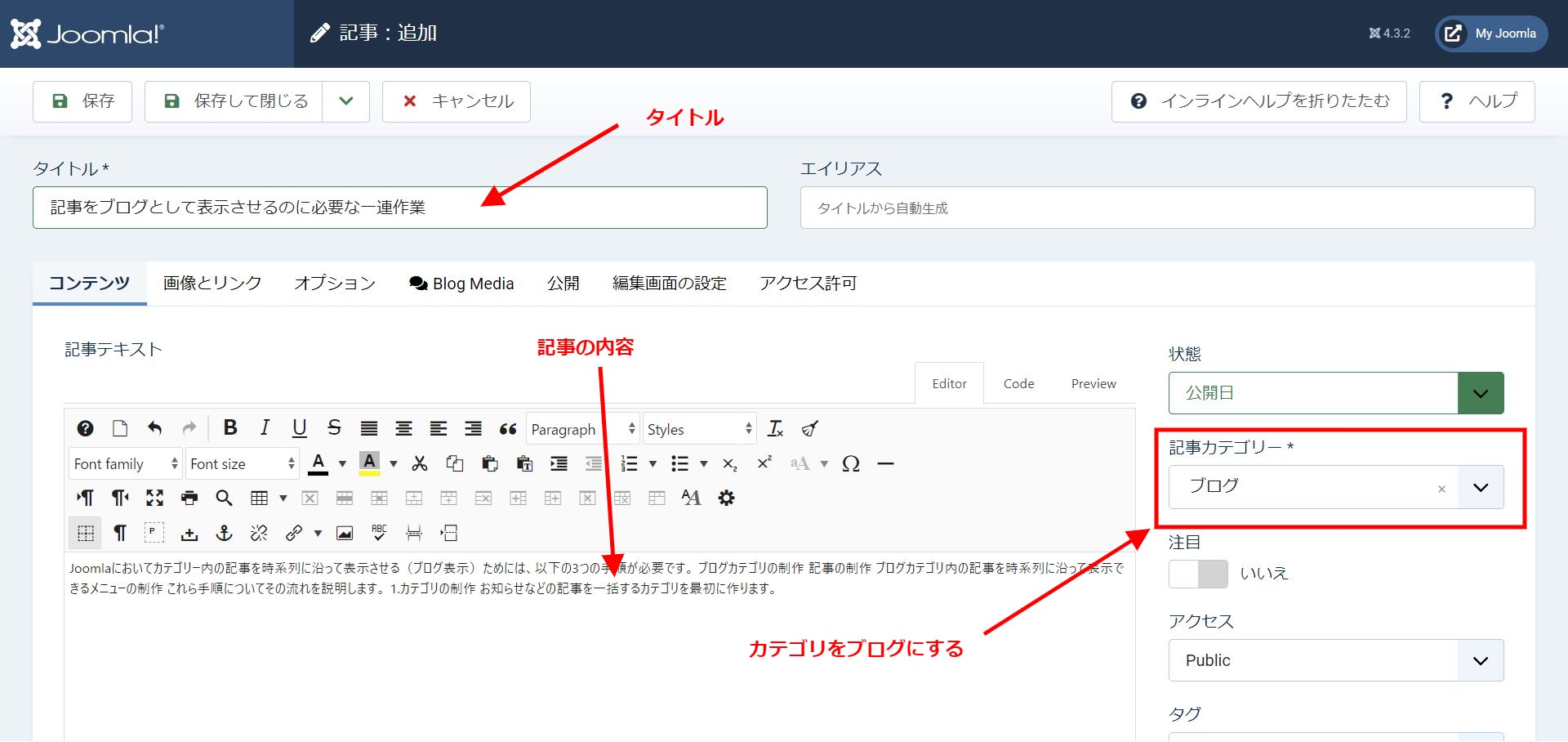Viewport: 1568px width, 742px height.
Task: Expand the save options chevron
Action: point(345,101)
